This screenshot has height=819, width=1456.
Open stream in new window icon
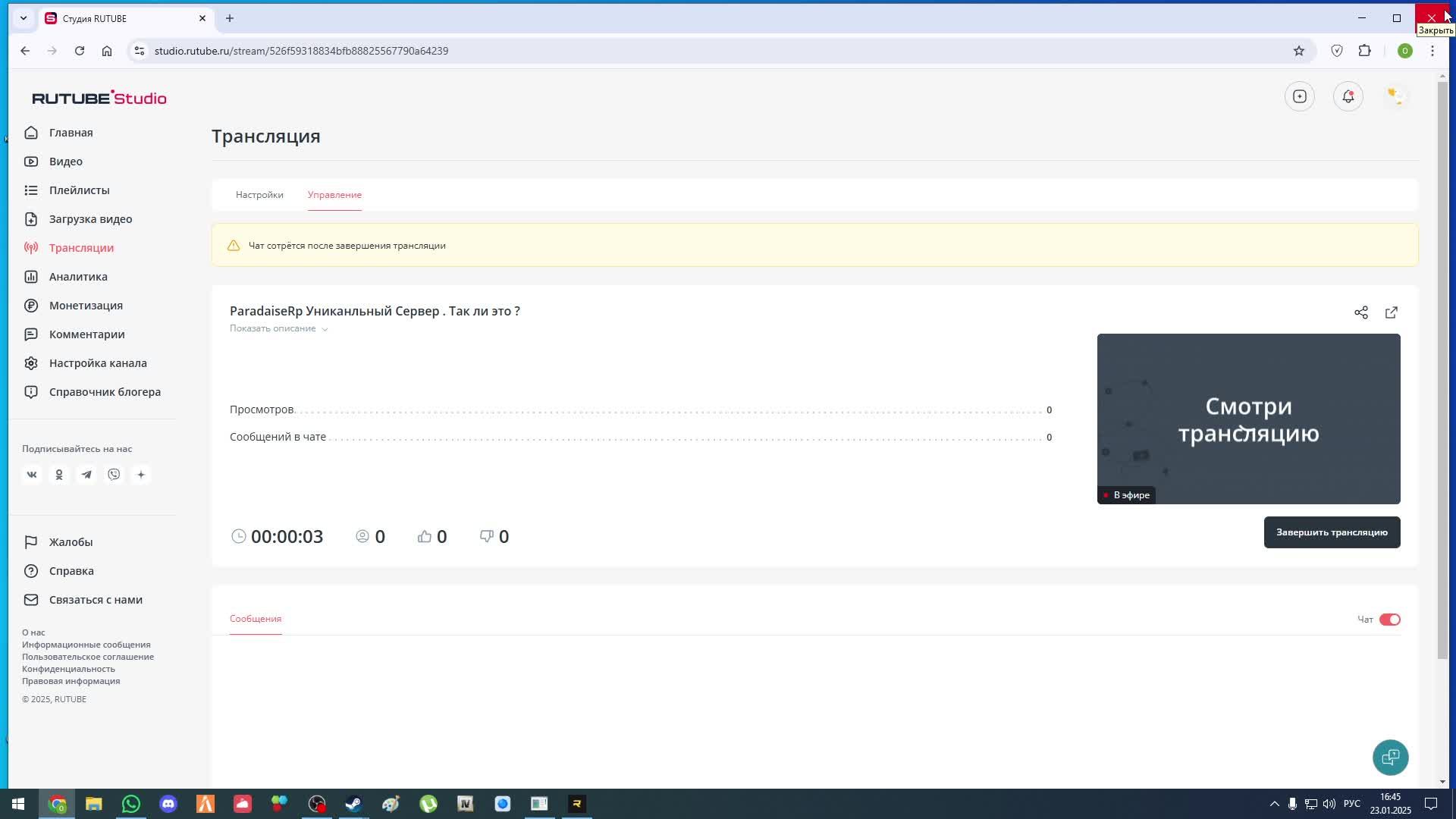pyautogui.click(x=1392, y=312)
